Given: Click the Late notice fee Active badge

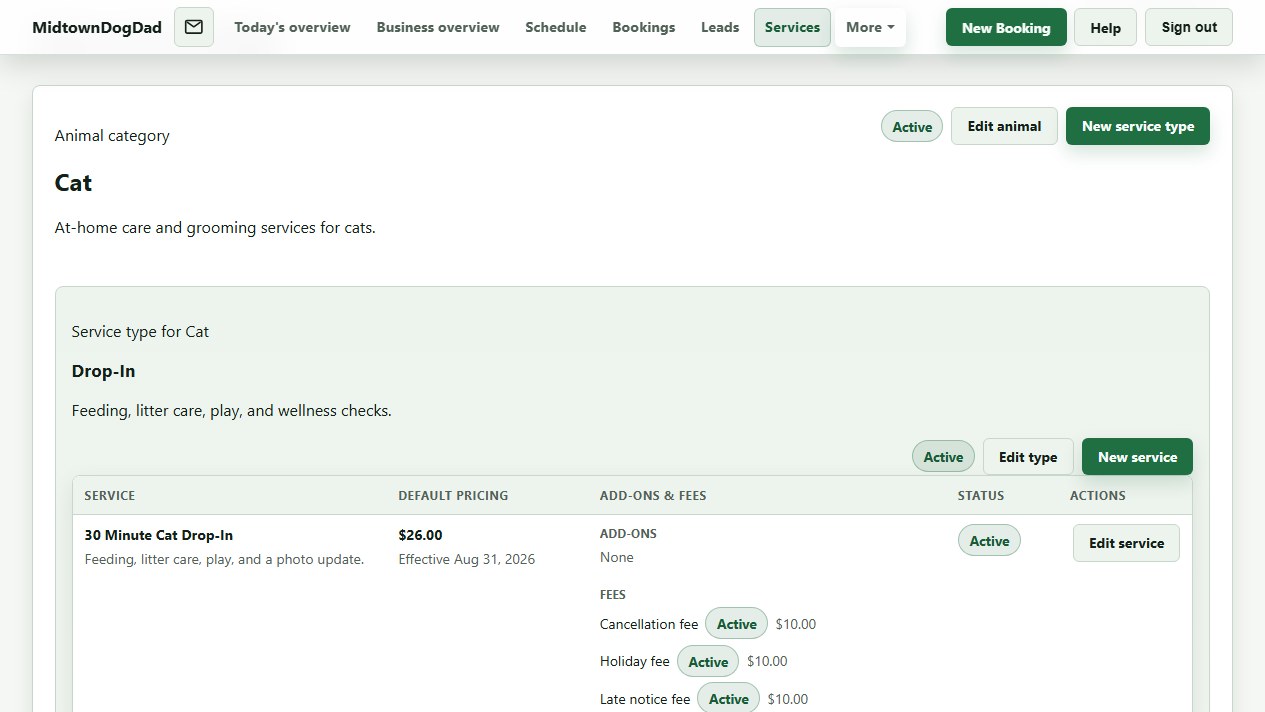Looking at the screenshot, I should click(728, 699).
